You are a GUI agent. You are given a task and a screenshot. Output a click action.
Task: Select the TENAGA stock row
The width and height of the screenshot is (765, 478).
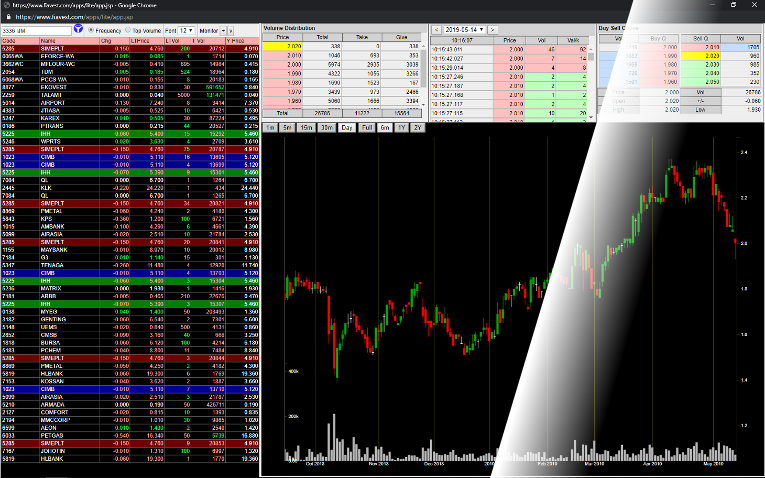tap(130, 265)
